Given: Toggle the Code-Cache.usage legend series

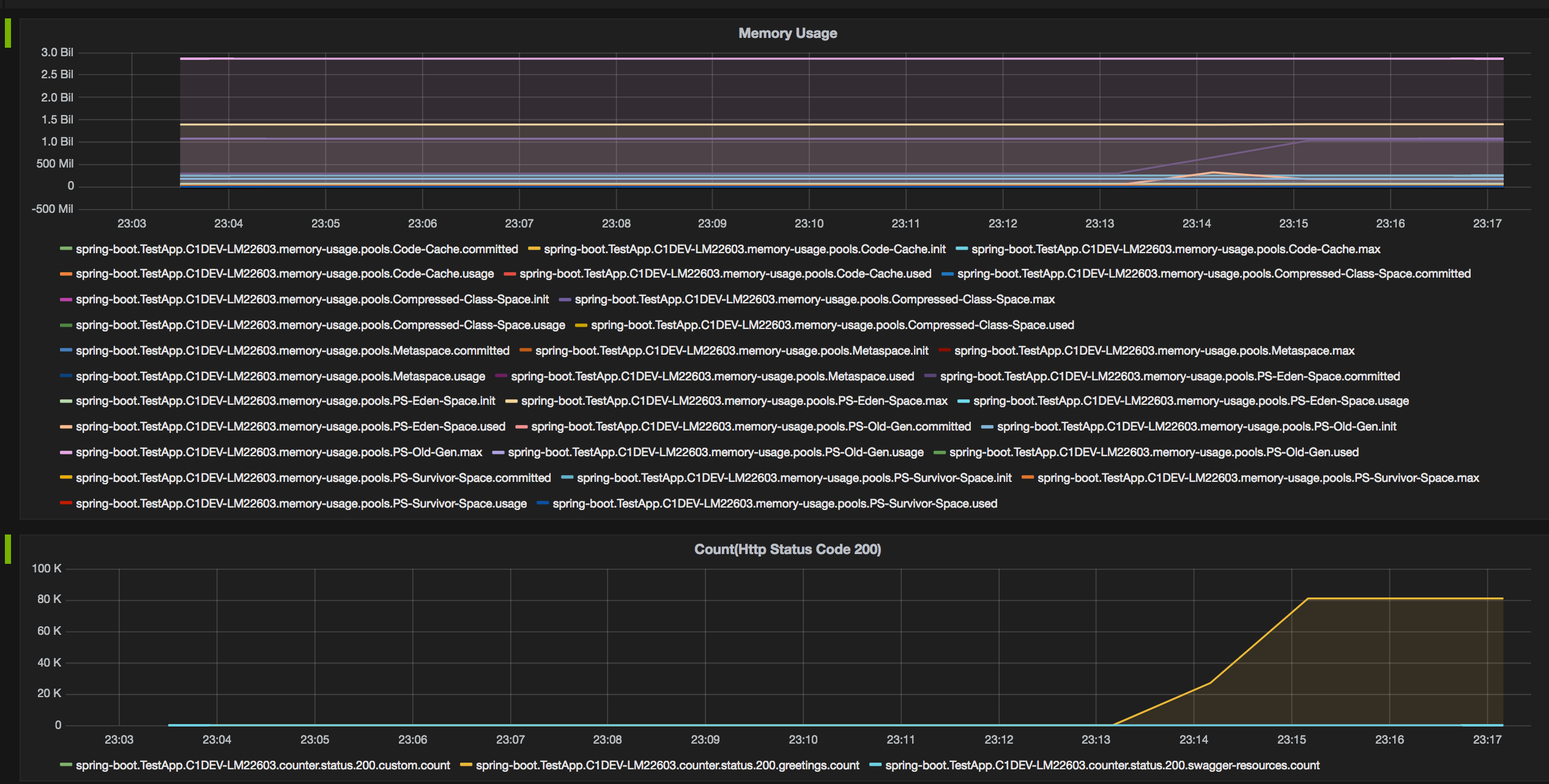Looking at the screenshot, I should pyautogui.click(x=277, y=274).
